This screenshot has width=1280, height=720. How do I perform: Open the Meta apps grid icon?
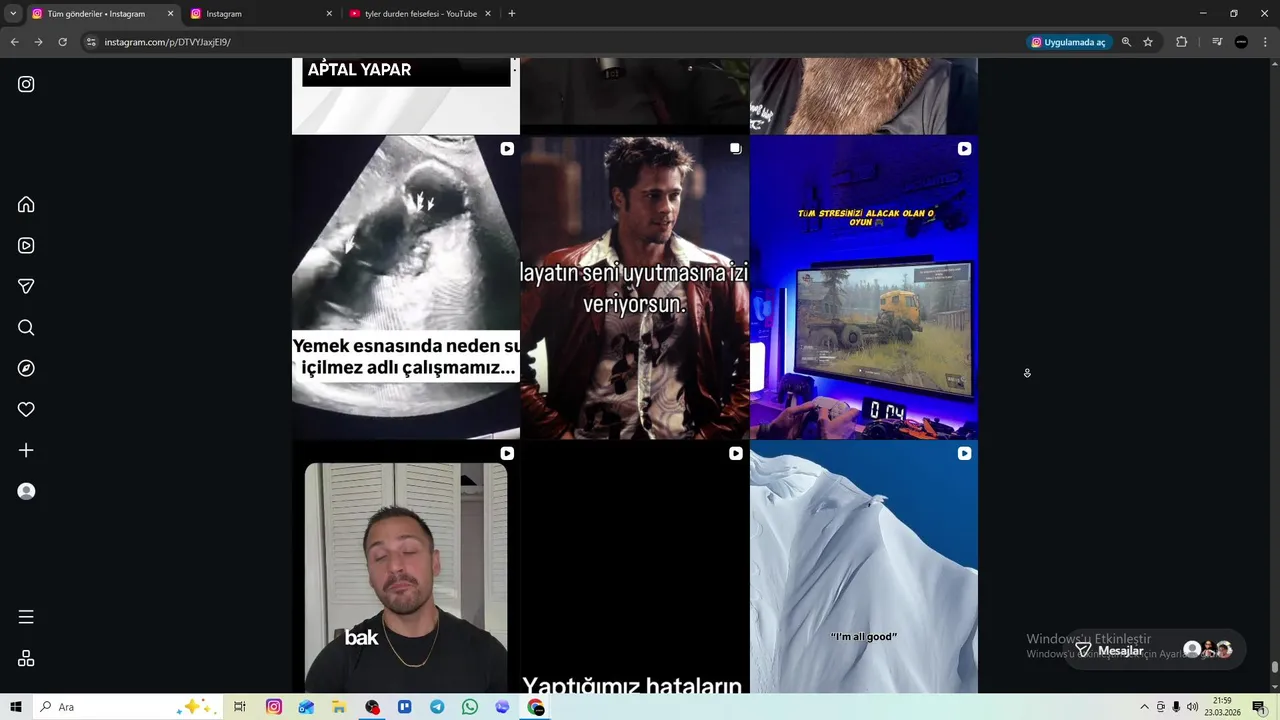[26, 658]
